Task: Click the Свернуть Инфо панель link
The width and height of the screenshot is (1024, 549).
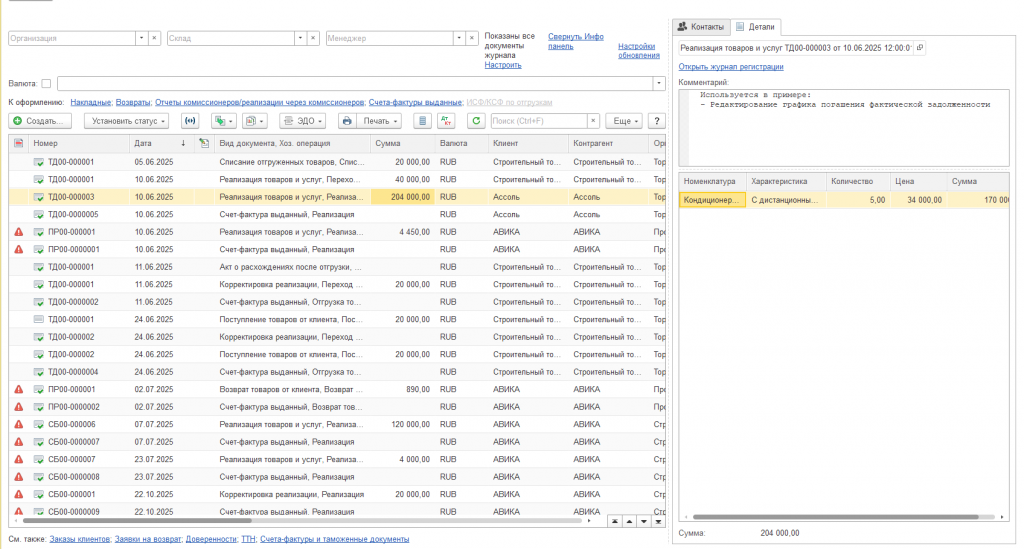Action: (x=575, y=41)
